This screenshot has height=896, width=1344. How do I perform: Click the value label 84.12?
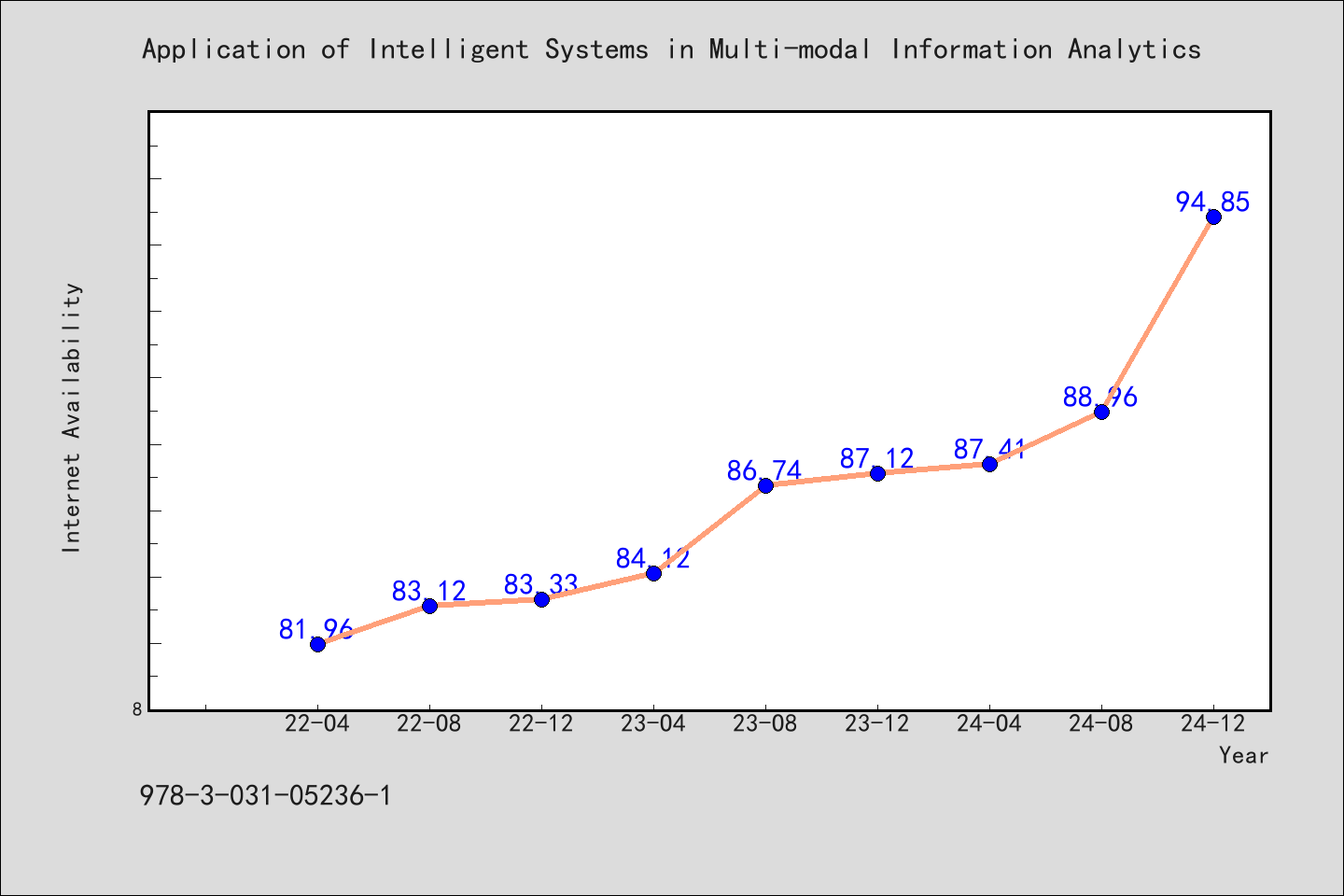click(x=652, y=558)
